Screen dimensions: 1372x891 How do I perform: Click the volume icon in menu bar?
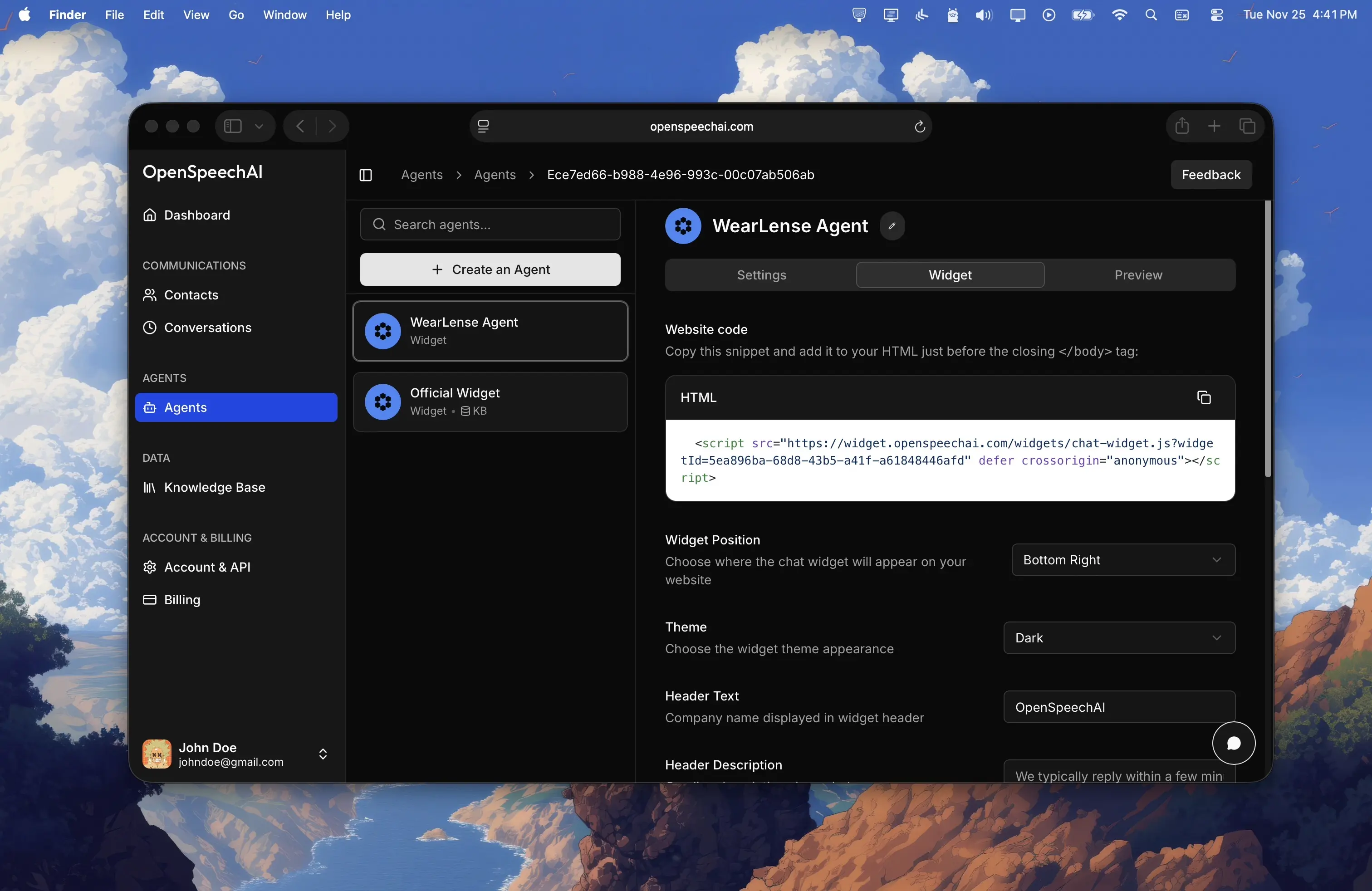click(x=984, y=15)
